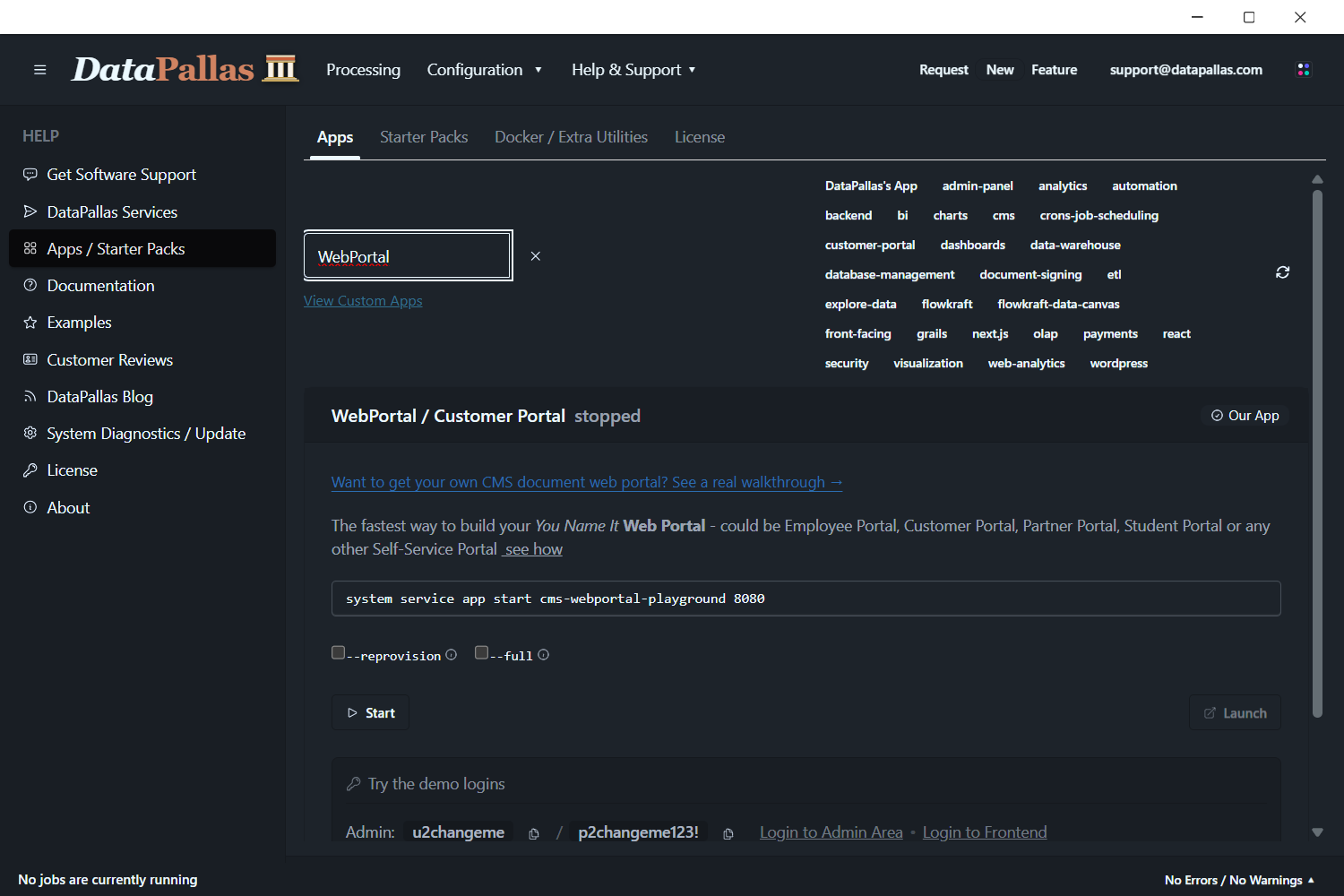Filter by the analytics tag
Image resolution: width=1344 pixels, height=896 pixels.
pyautogui.click(x=1063, y=186)
